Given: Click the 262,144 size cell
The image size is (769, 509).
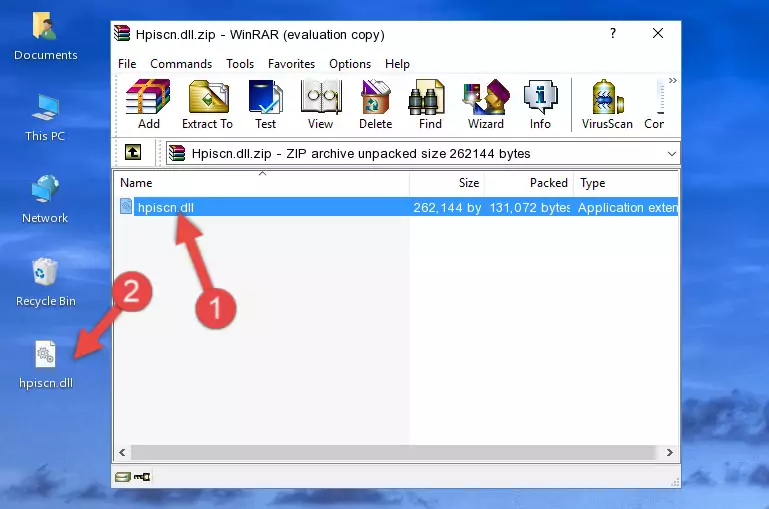Looking at the screenshot, I should click(x=447, y=207).
